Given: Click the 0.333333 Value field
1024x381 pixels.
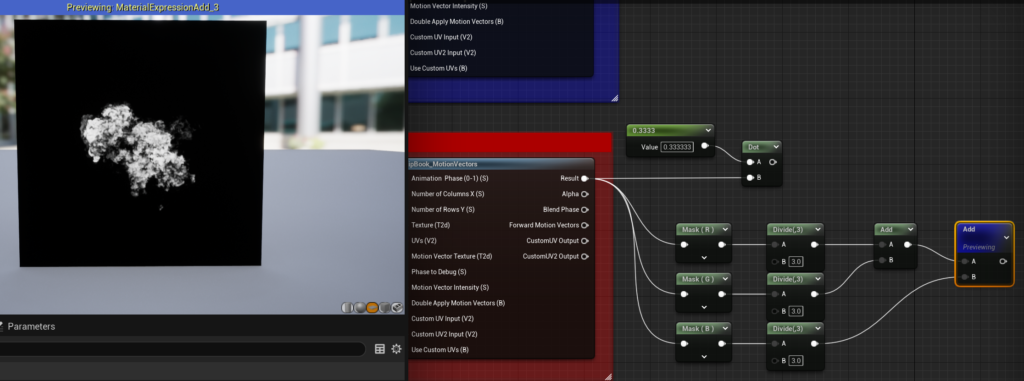Looking at the screenshot, I should click(678, 147).
